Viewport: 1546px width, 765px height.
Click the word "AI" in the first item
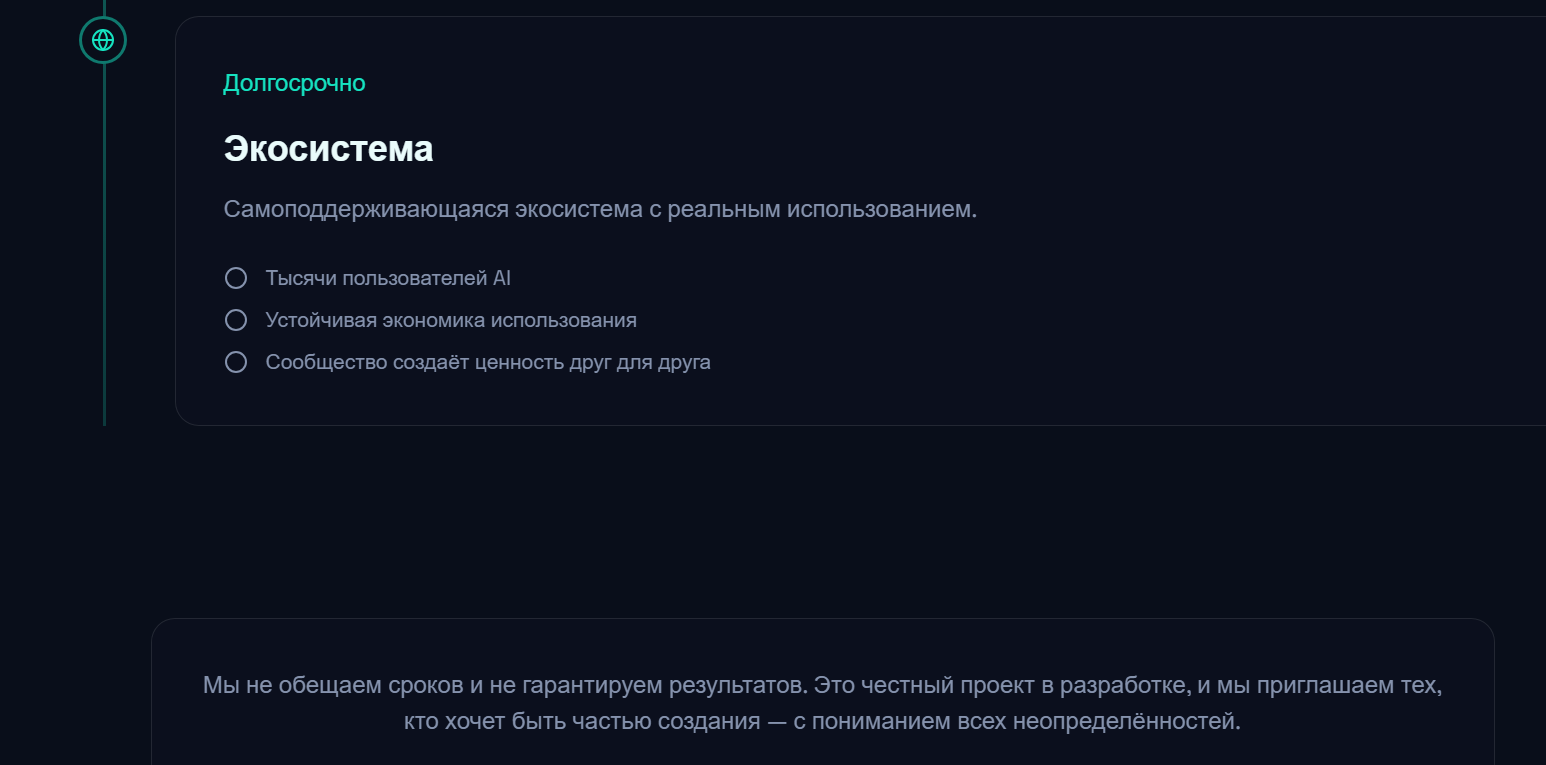(502, 278)
